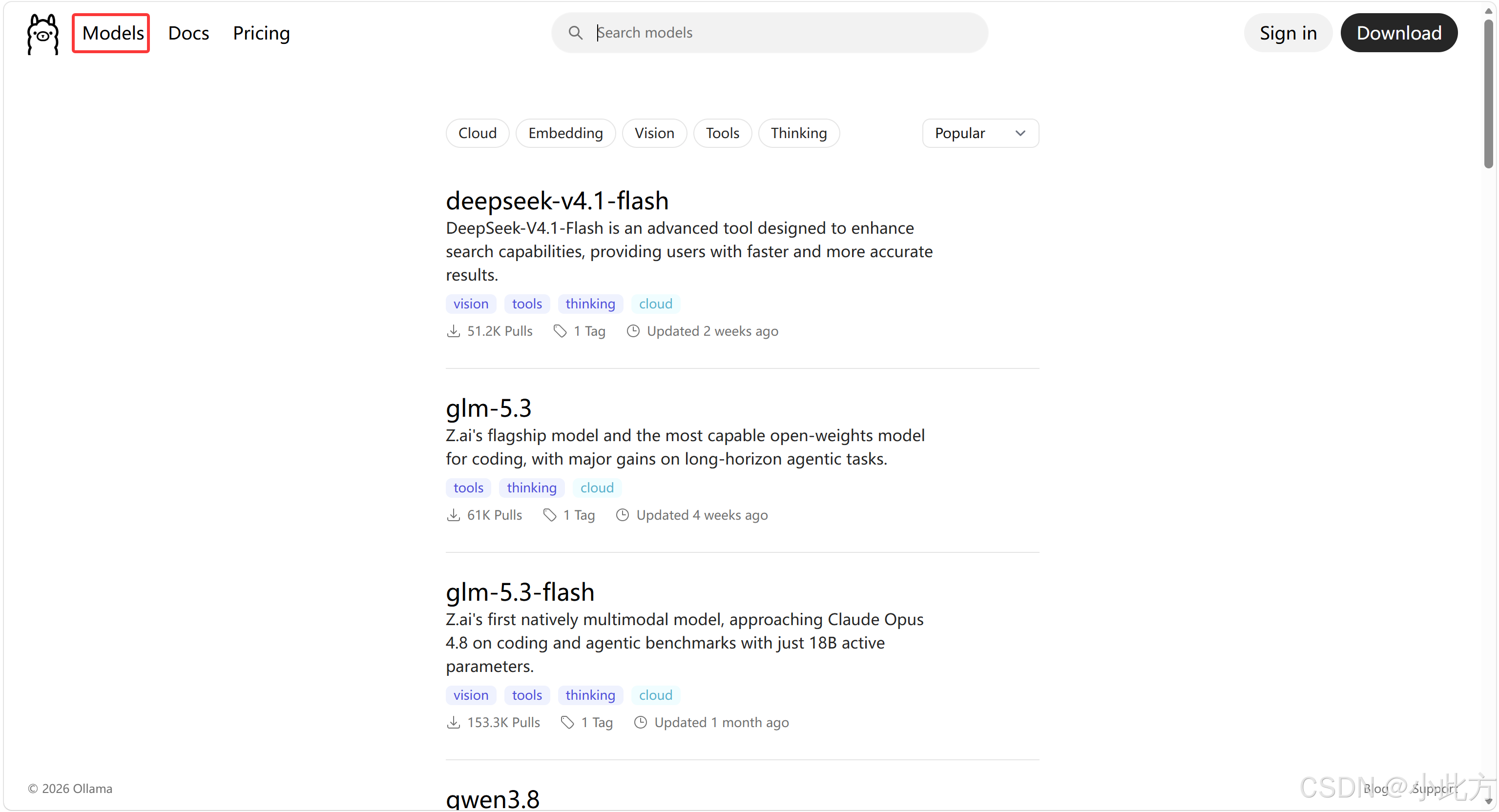Click the tools tag under glm-5.3
Viewport: 1499px width, 812px height.
(468, 487)
